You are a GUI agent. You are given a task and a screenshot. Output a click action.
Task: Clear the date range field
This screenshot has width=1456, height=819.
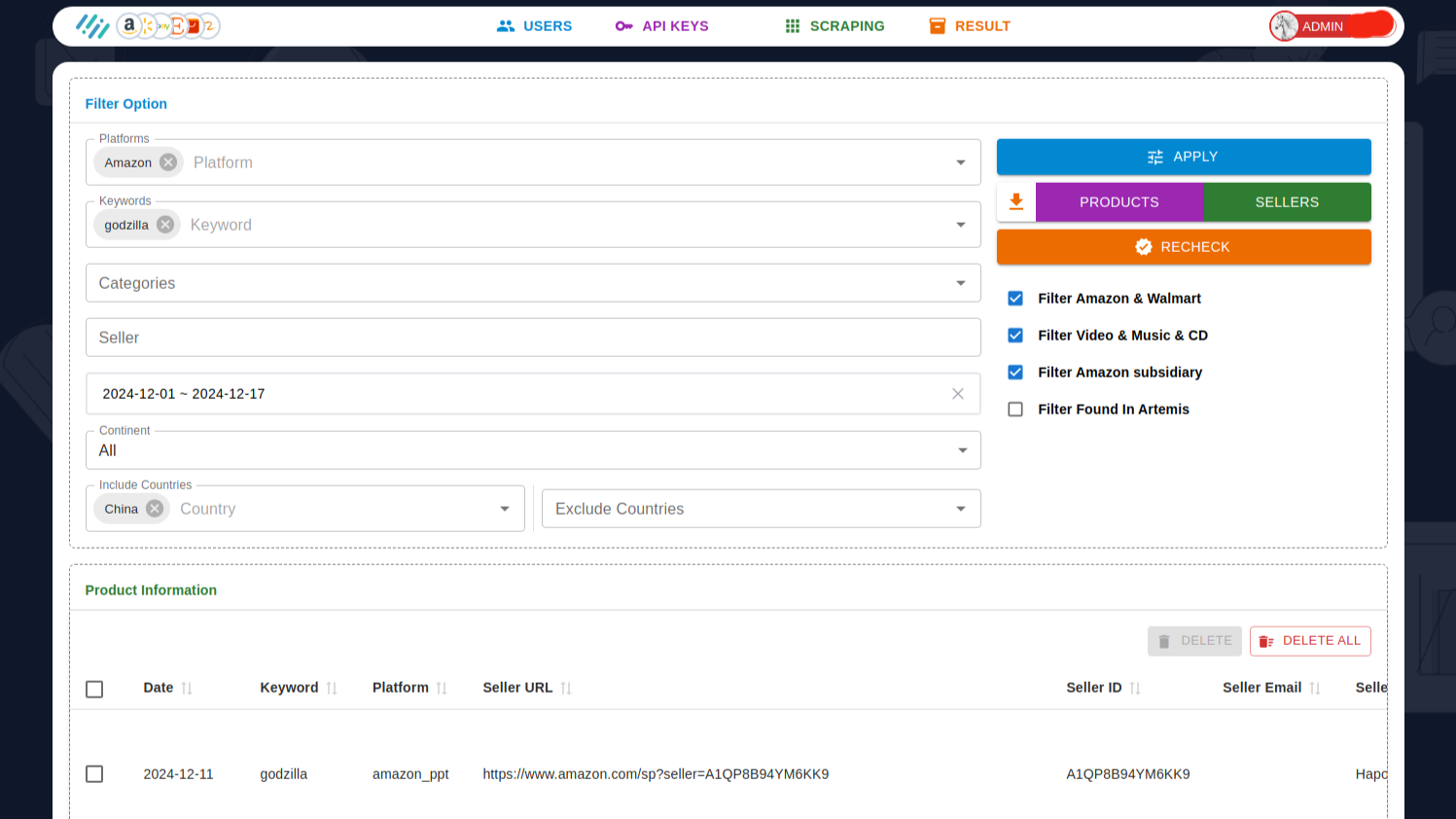pos(958,394)
